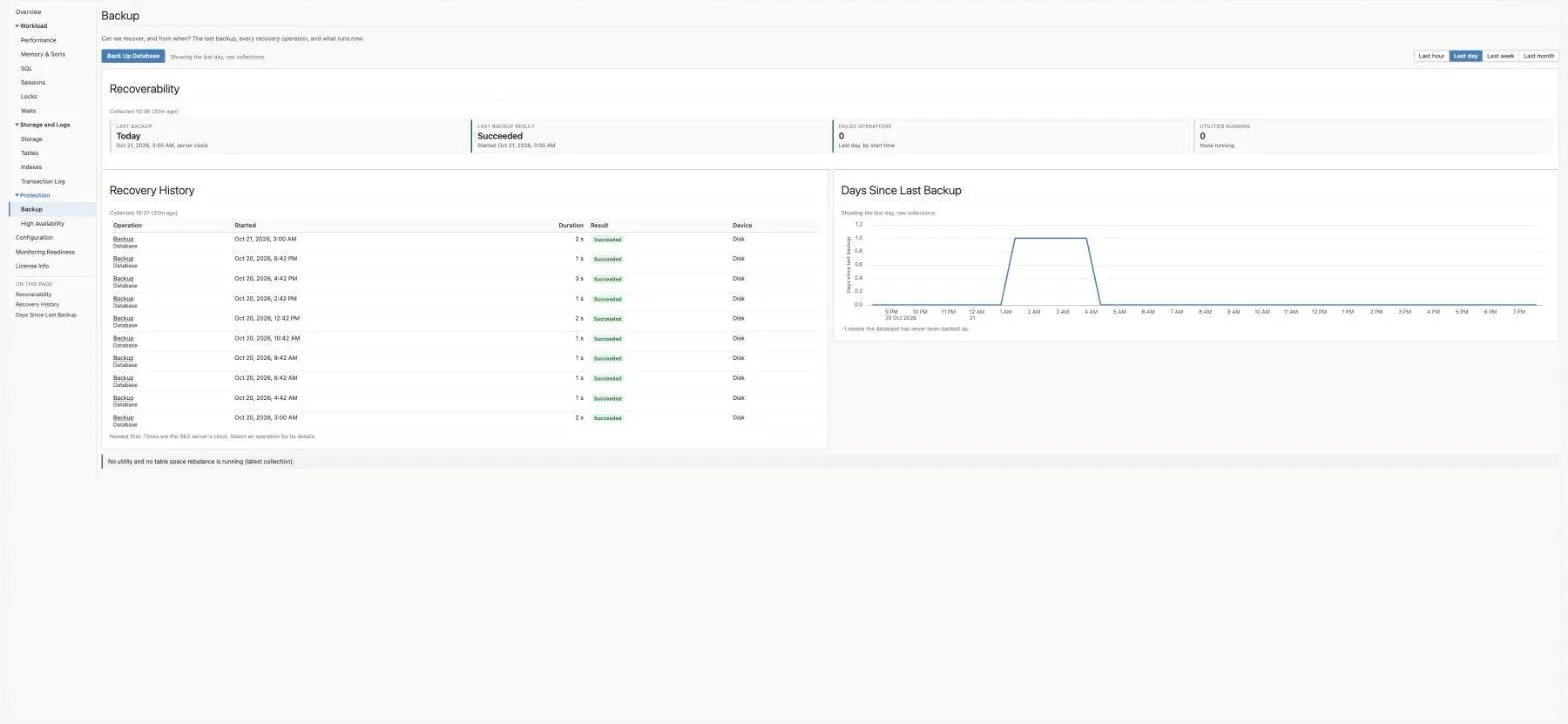1568x724 pixels.
Task: Open the Backup operation started Oct 20, 4:42 PM
Action: pyautogui.click(x=123, y=279)
